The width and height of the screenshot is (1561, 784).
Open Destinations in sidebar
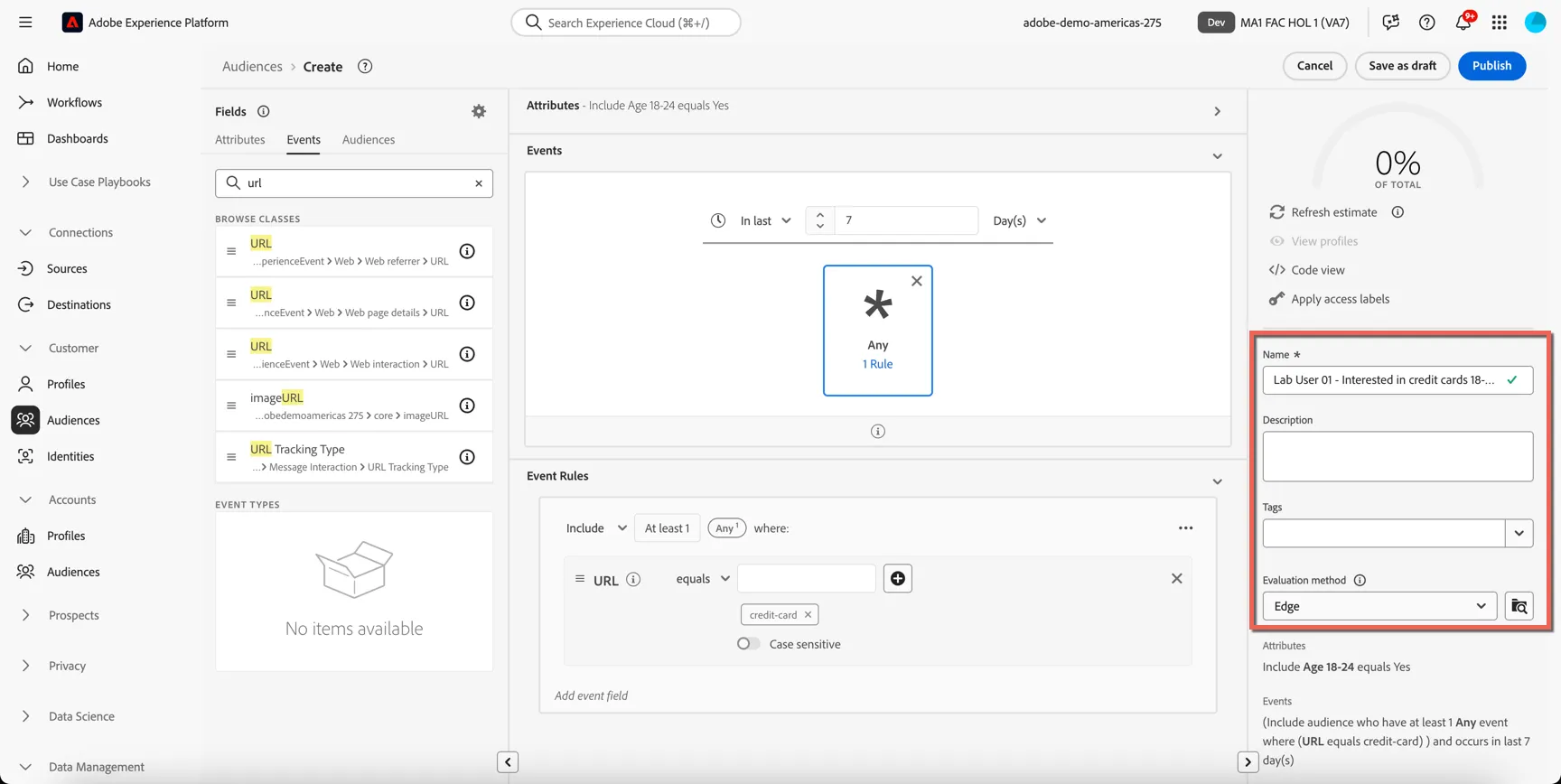[x=79, y=305]
